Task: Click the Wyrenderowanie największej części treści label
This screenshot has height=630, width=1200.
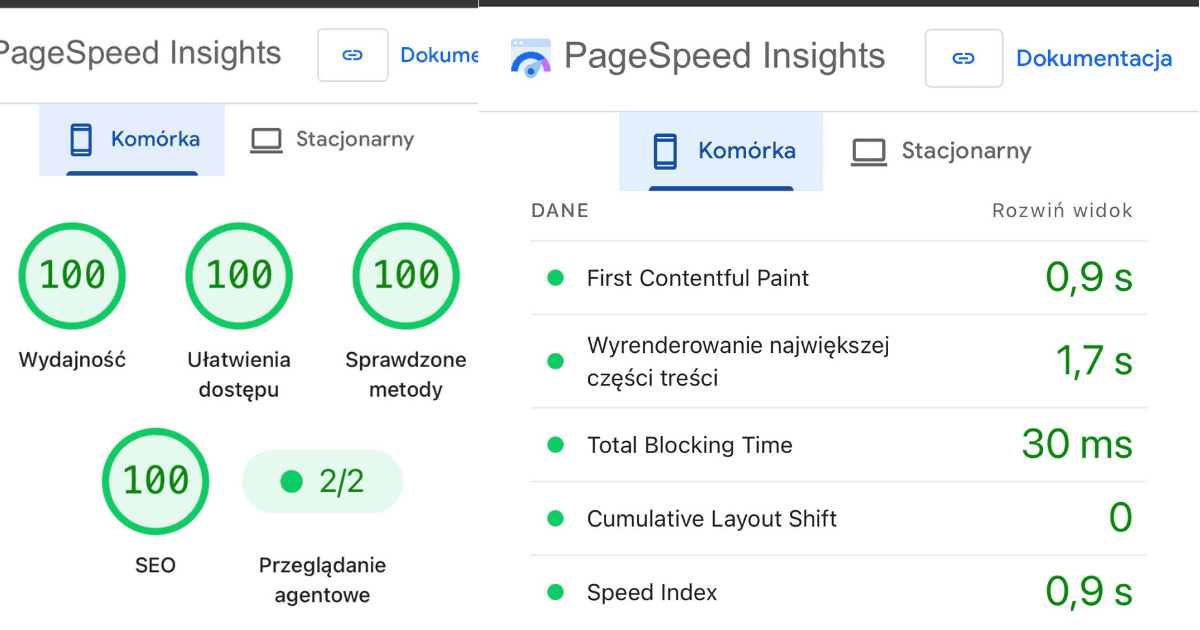Action: [x=738, y=361]
